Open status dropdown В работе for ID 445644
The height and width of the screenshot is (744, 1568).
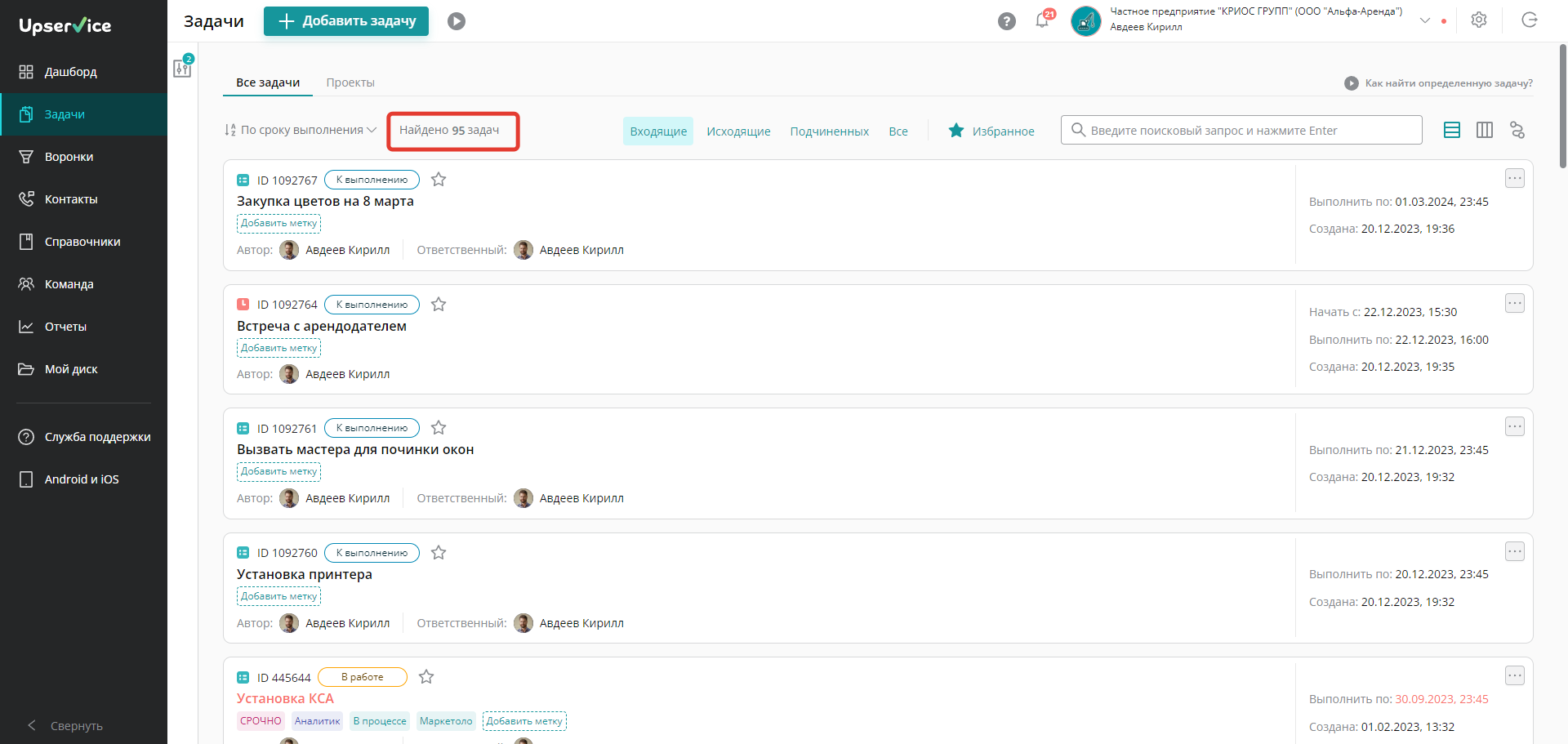[x=363, y=677]
